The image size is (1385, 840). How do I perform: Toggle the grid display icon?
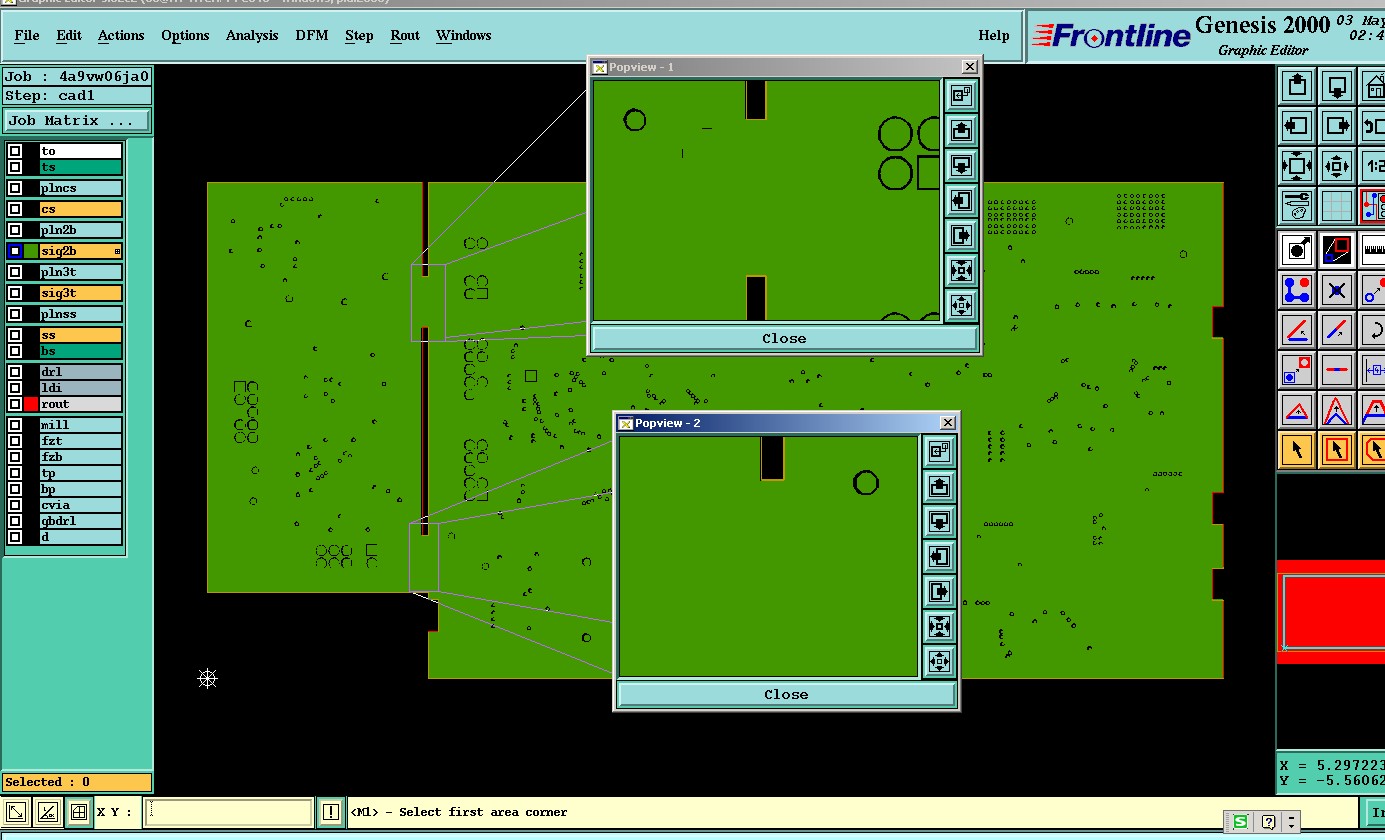[1337, 206]
